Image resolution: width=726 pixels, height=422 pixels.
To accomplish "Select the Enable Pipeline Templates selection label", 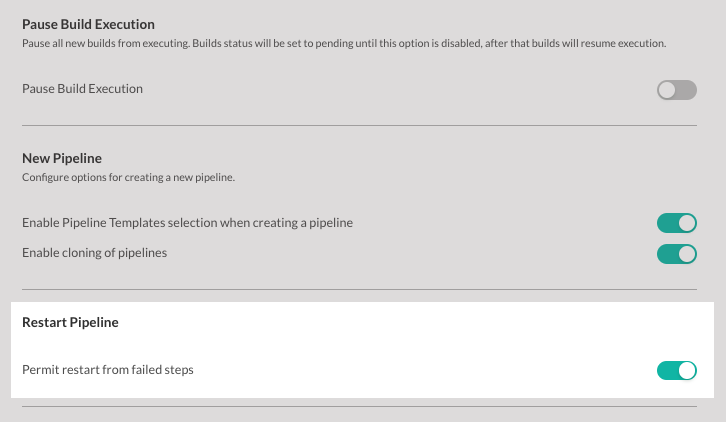I will (188, 223).
